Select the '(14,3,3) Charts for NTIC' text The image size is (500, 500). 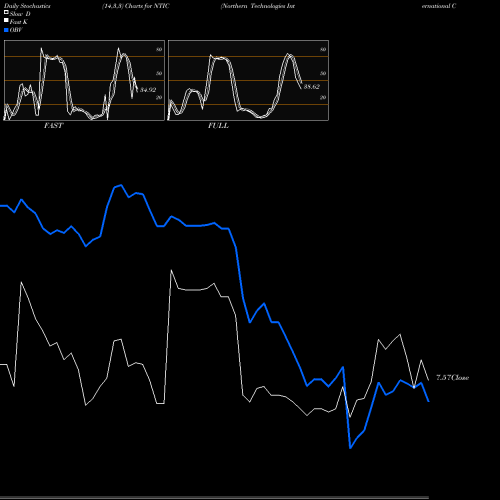[136, 6]
